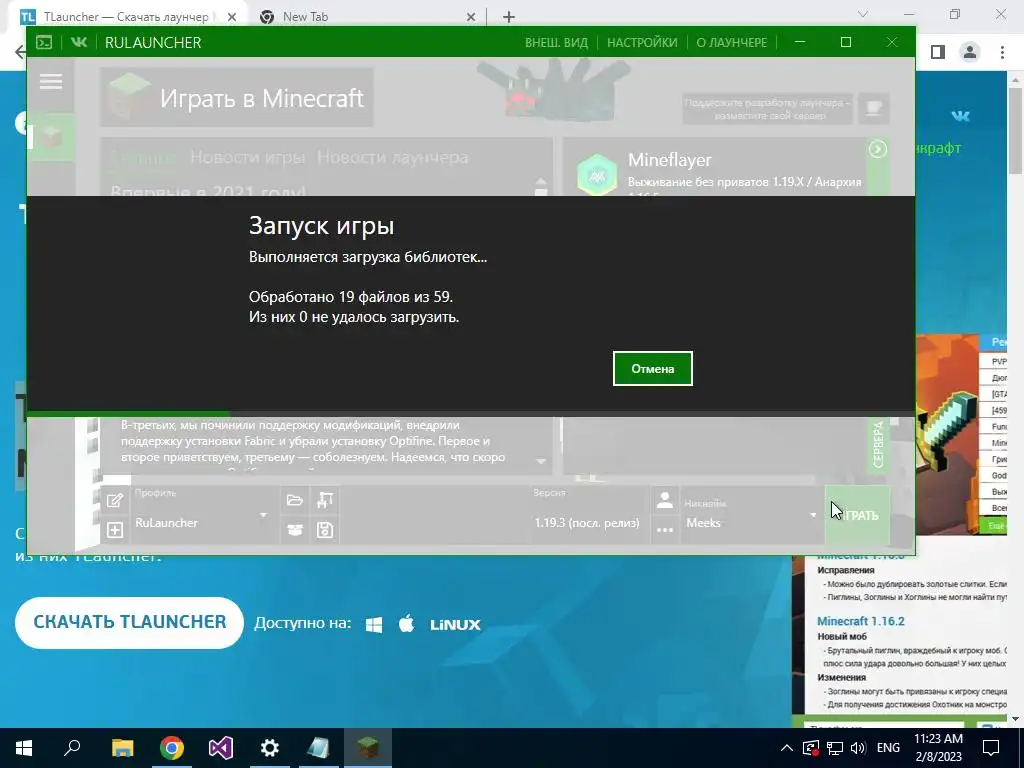Close the New Tab browser tab

tap(471, 17)
